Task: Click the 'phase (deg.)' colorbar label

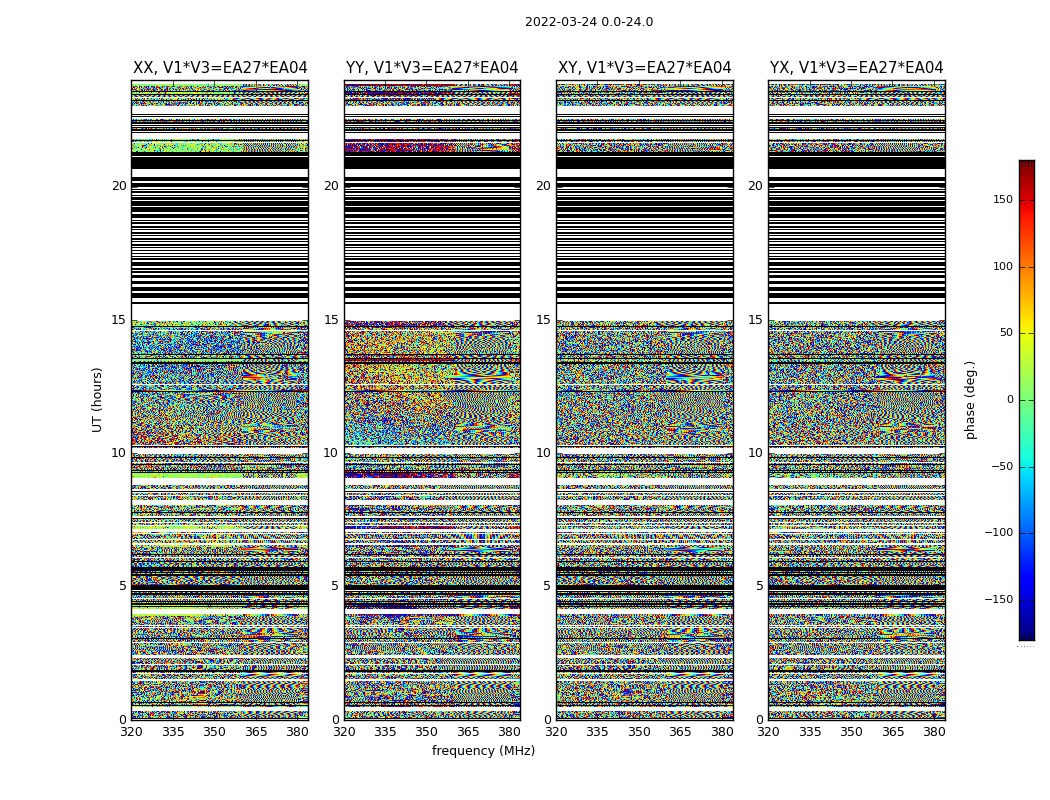Action: point(970,400)
